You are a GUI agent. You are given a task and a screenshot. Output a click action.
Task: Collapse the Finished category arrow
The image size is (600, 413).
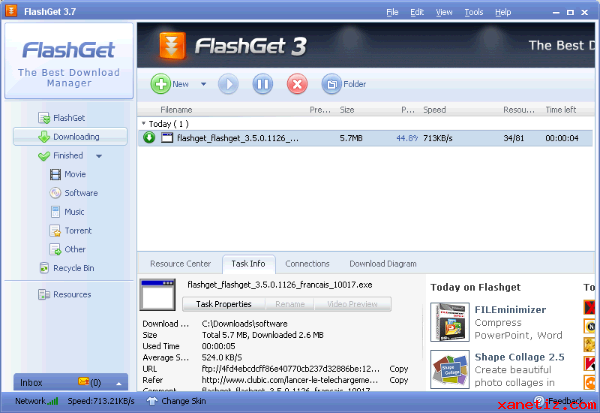point(99,156)
